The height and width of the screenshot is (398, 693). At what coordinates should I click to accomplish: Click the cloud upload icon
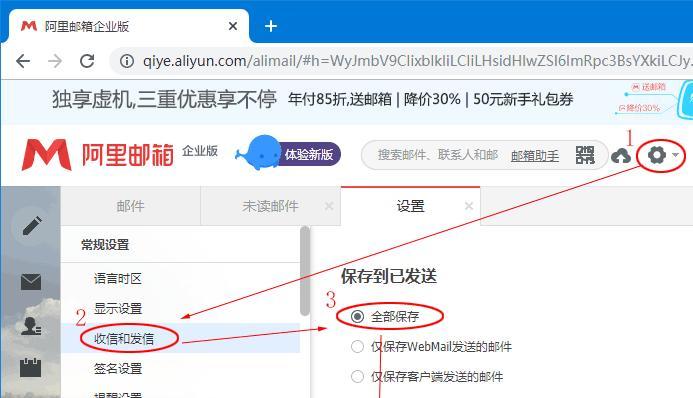point(621,156)
